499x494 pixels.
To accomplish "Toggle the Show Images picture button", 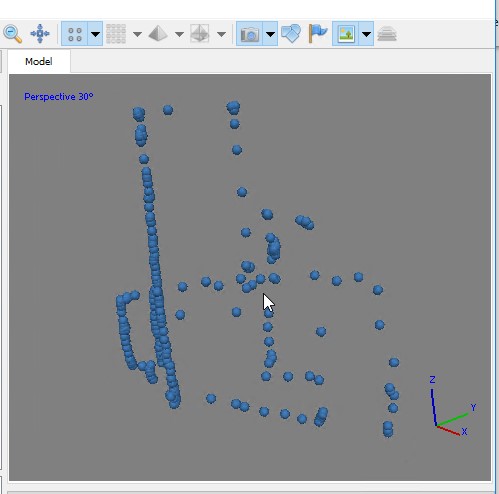I will click(346, 34).
